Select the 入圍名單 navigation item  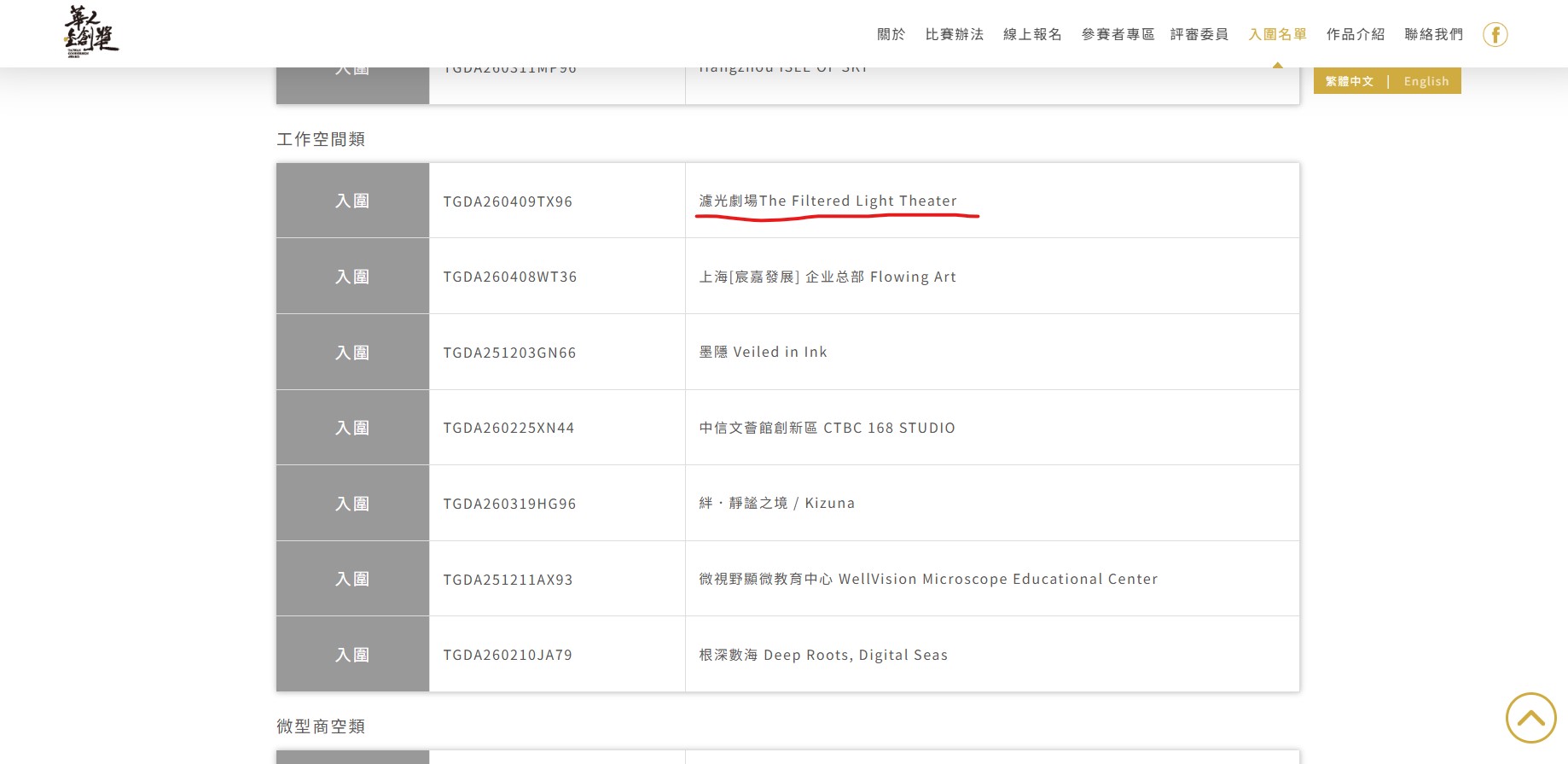pos(1278,34)
